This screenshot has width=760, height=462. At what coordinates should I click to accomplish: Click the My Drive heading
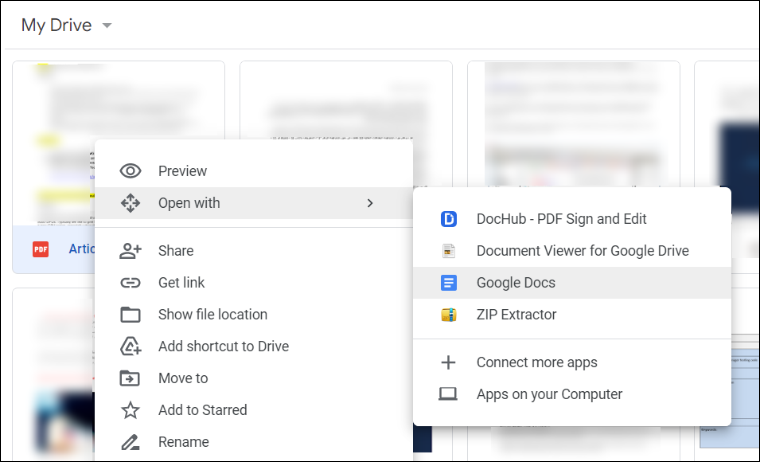(x=56, y=25)
